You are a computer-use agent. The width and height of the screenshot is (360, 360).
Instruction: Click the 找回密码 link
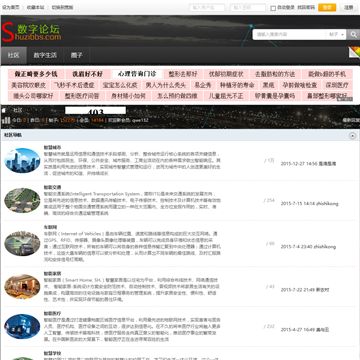coord(306,7)
